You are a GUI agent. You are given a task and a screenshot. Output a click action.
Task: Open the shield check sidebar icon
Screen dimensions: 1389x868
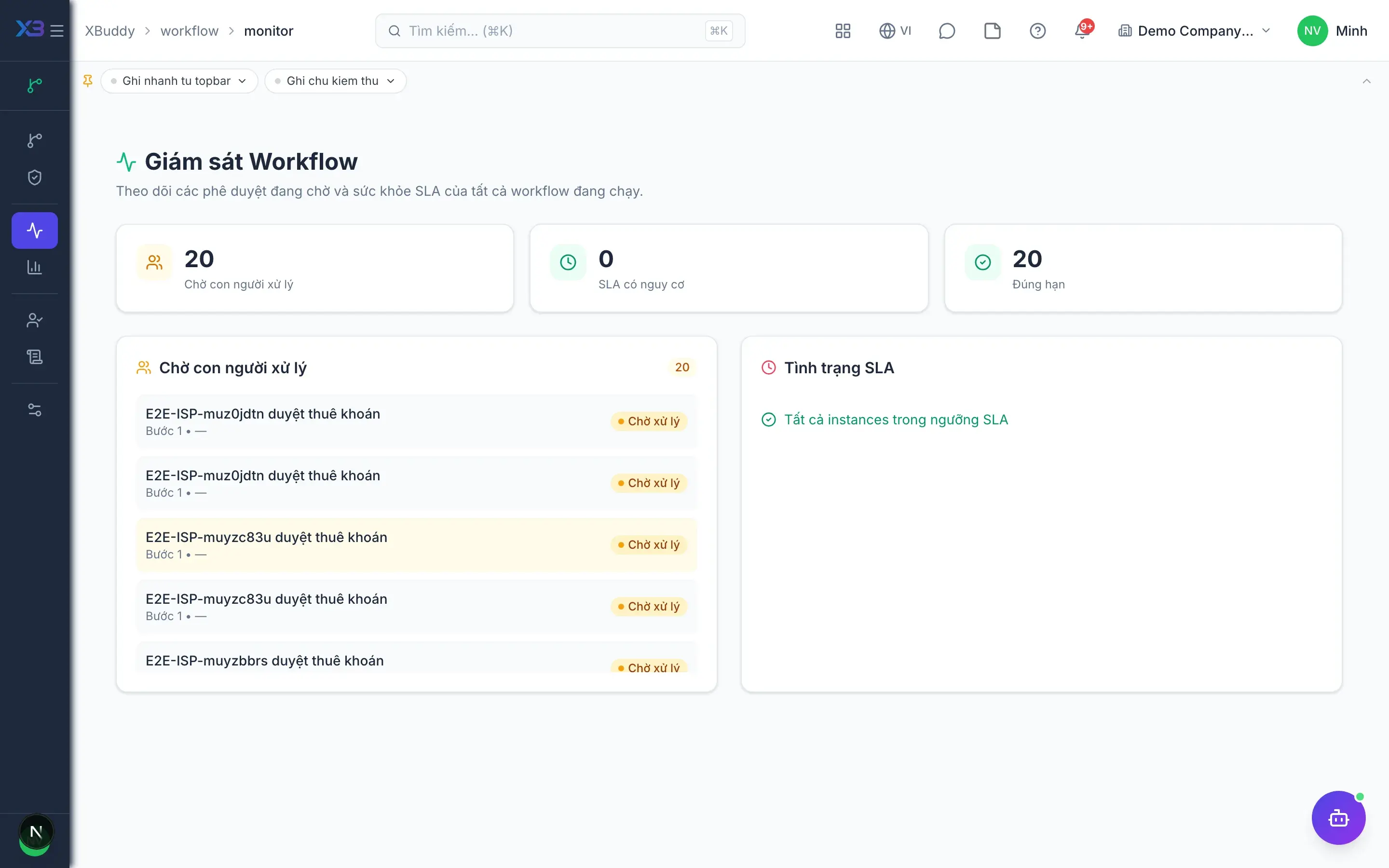pyautogui.click(x=35, y=177)
